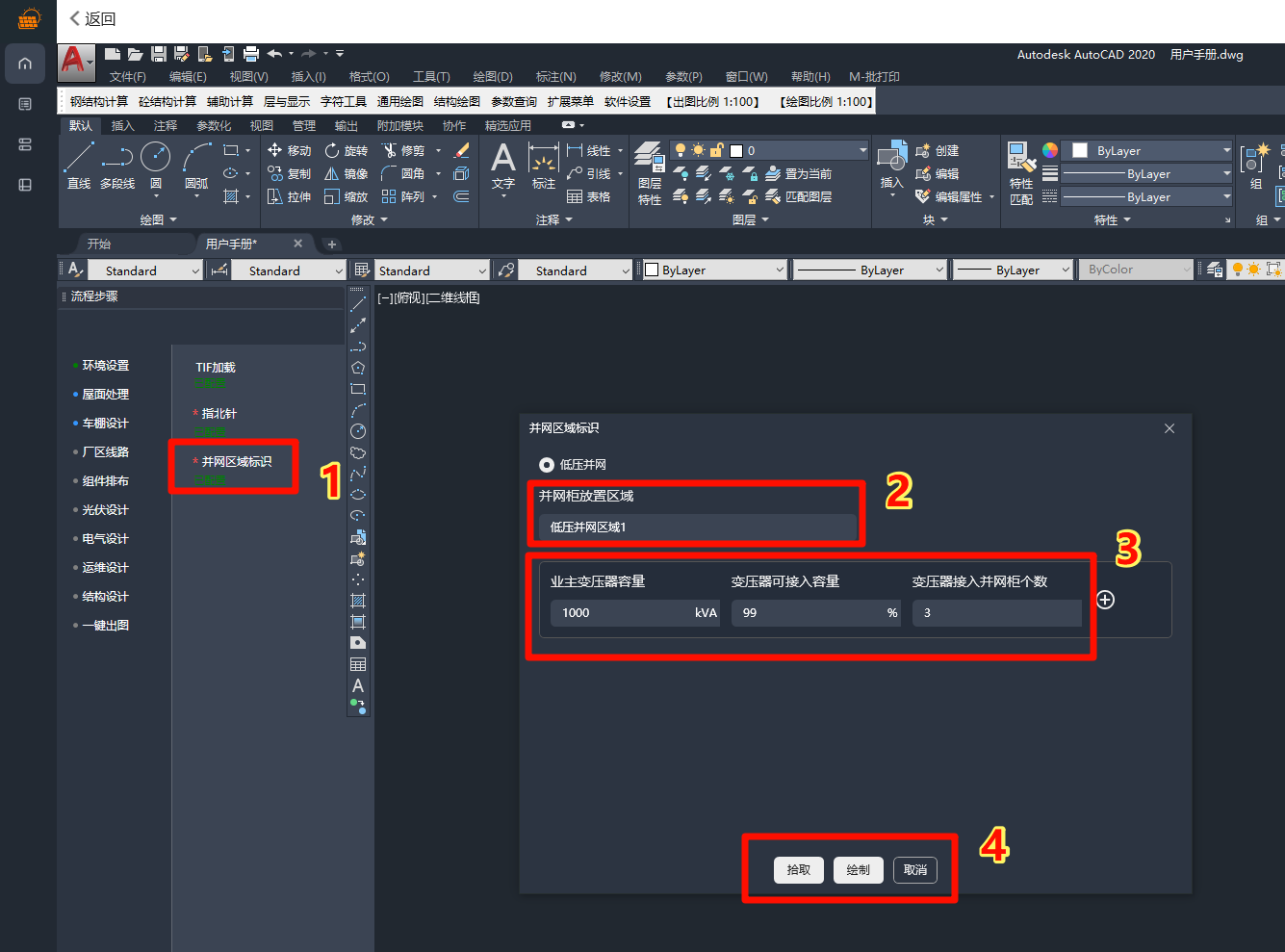Switch to the 注释 ribbon tab
The image size is (1285, 952).
coord(166,125)
